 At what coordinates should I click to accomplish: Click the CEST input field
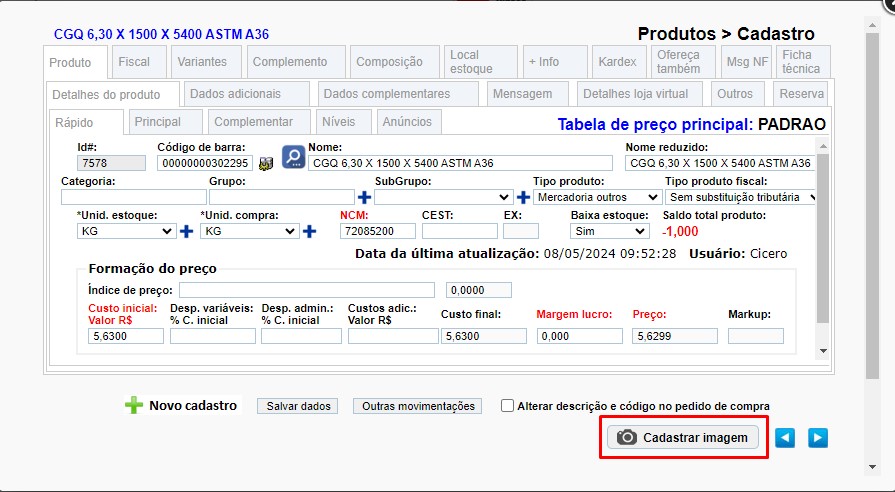coord(460,231)
